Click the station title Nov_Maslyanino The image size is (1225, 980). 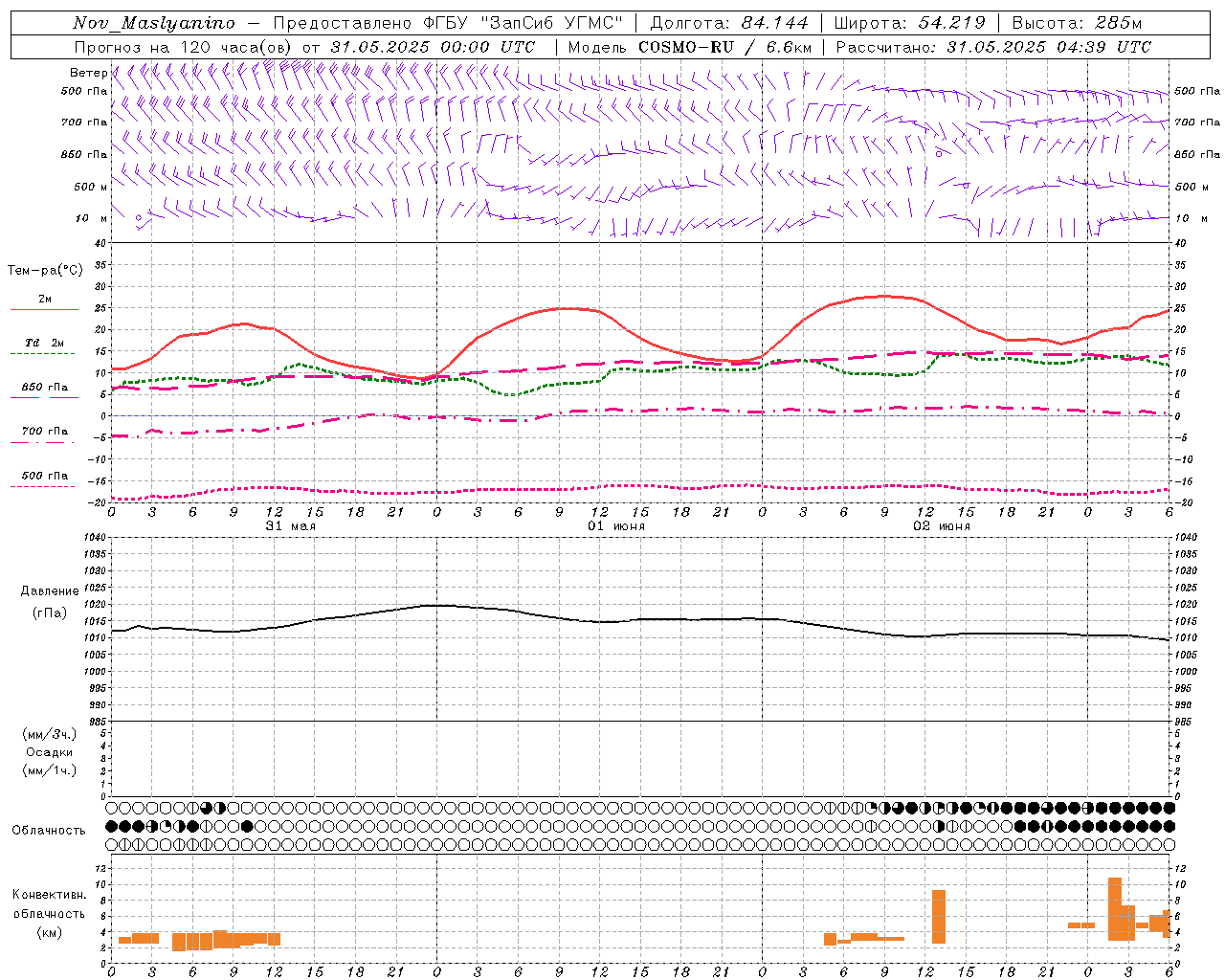click(154, 23)
